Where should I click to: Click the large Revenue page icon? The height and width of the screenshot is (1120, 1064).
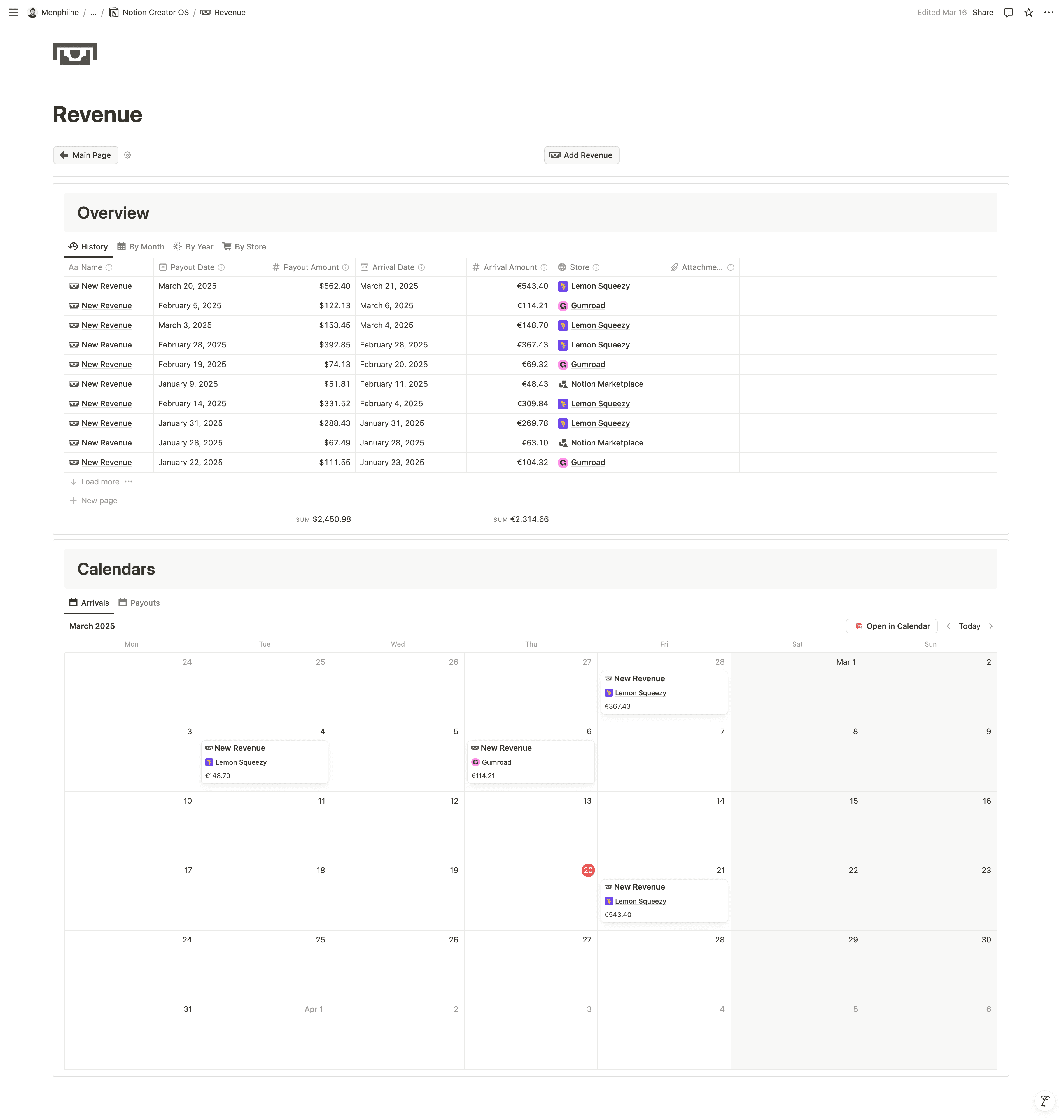[75, 54]
